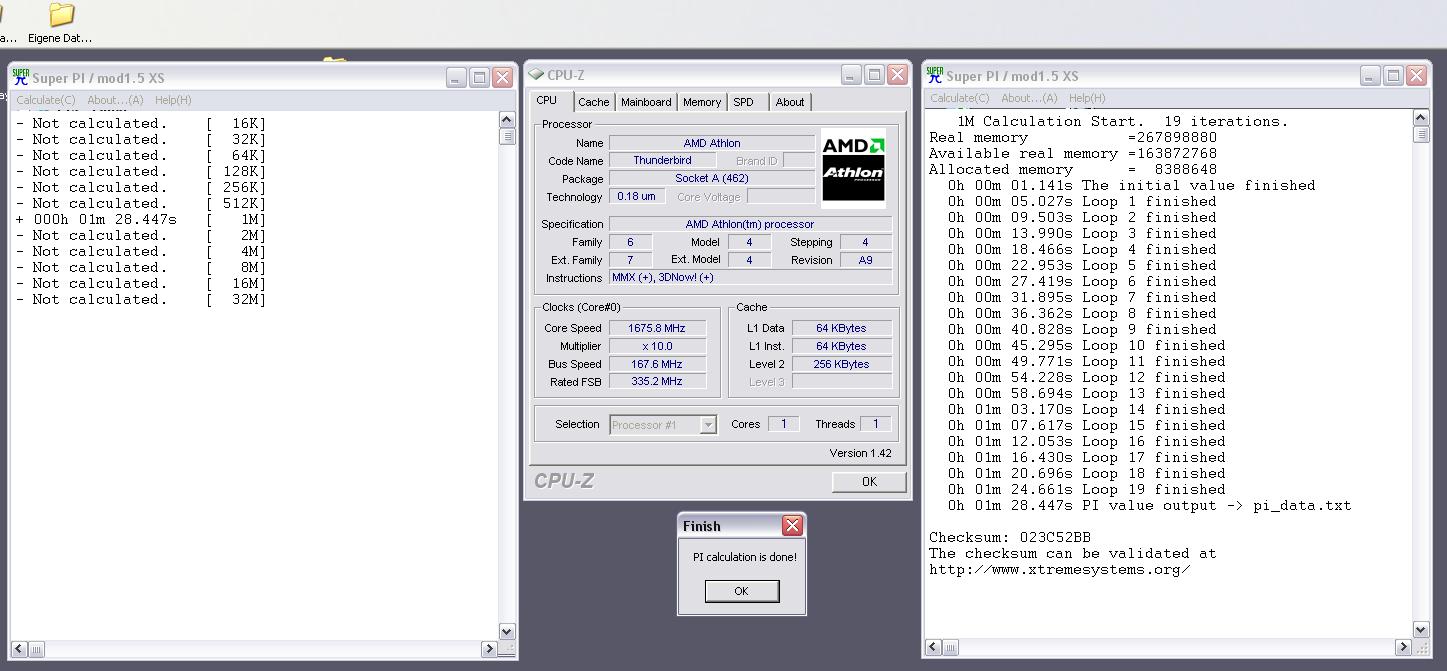Click the Core Speed value 1675.8 MHz
The image size is (1447, 671).
[657, 328]
